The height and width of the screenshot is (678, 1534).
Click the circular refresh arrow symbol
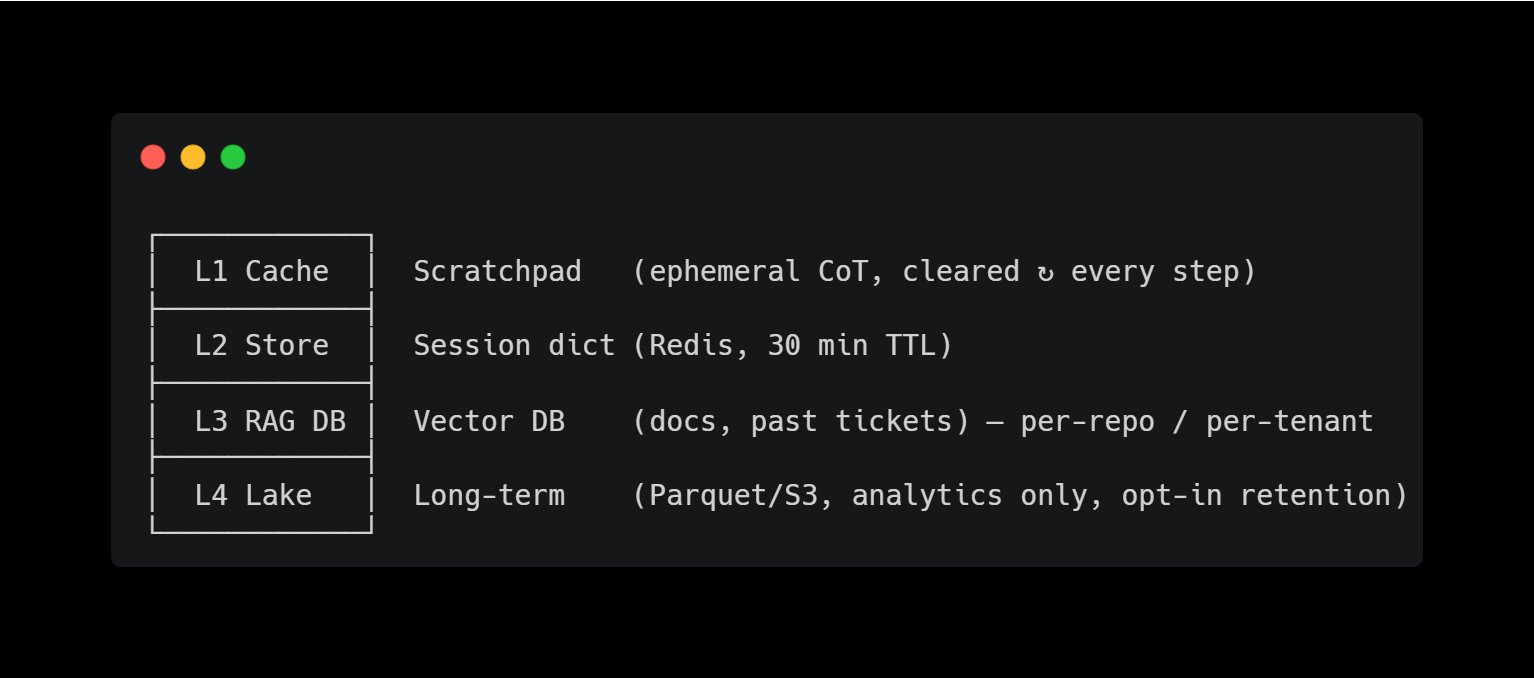1045,272
